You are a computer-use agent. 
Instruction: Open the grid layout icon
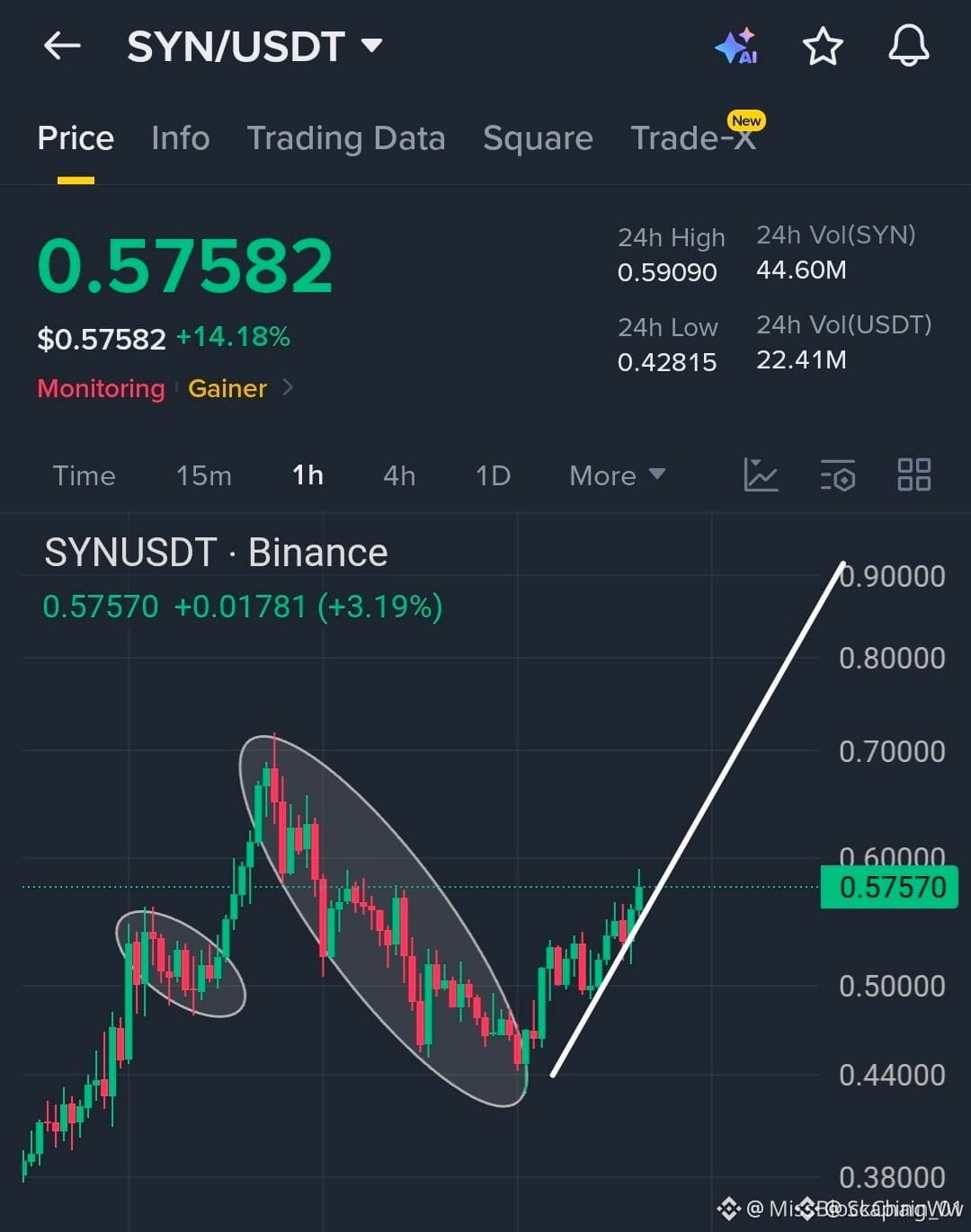[914, 474]
